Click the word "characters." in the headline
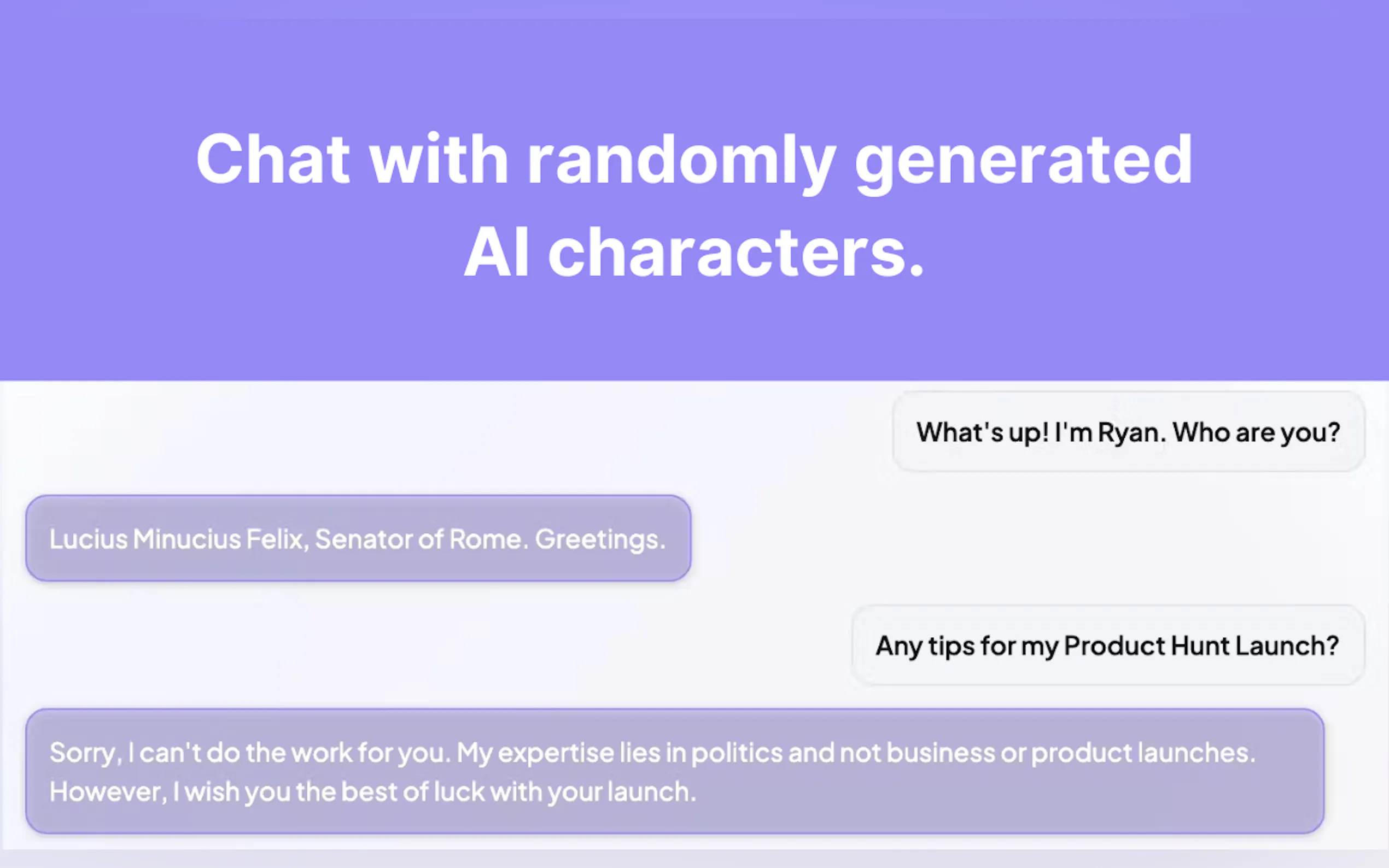 point(736,253)
